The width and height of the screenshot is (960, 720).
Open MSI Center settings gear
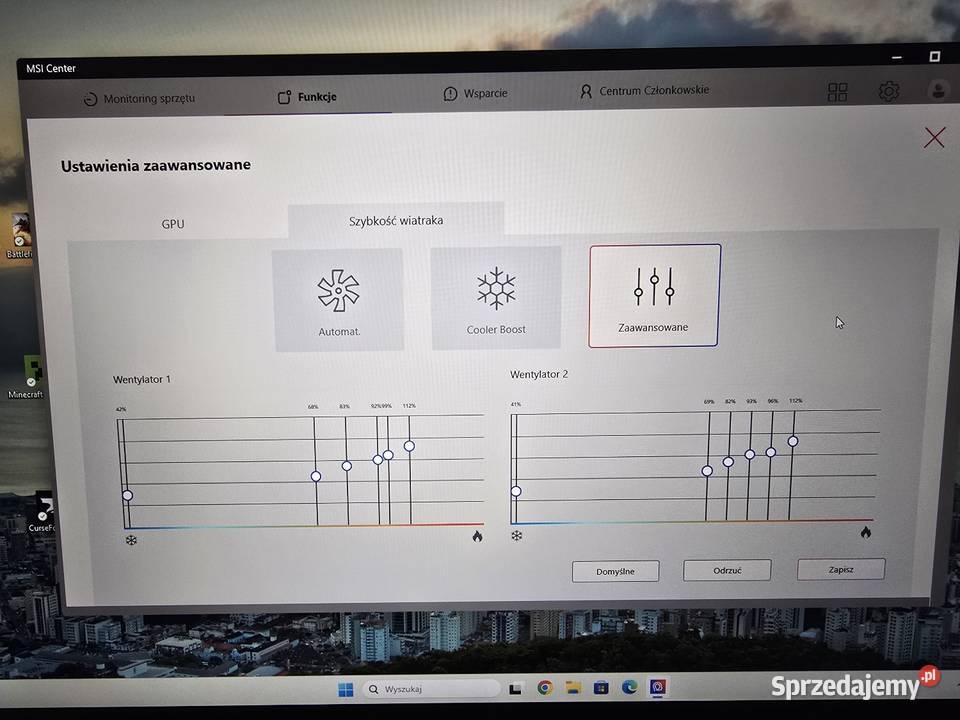(x=888, y=91)
